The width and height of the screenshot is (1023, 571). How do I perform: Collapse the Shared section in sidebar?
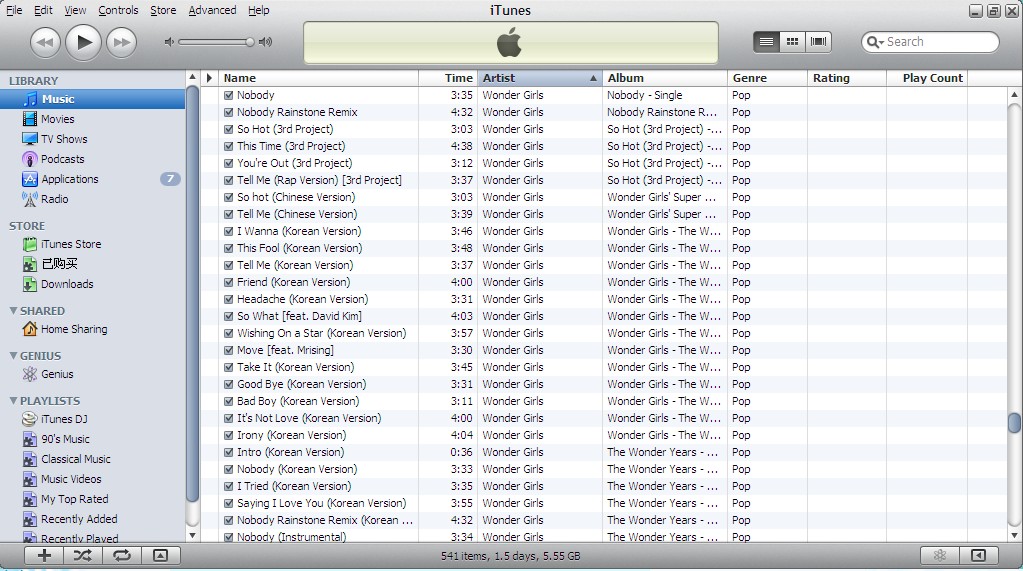[13, 311]
